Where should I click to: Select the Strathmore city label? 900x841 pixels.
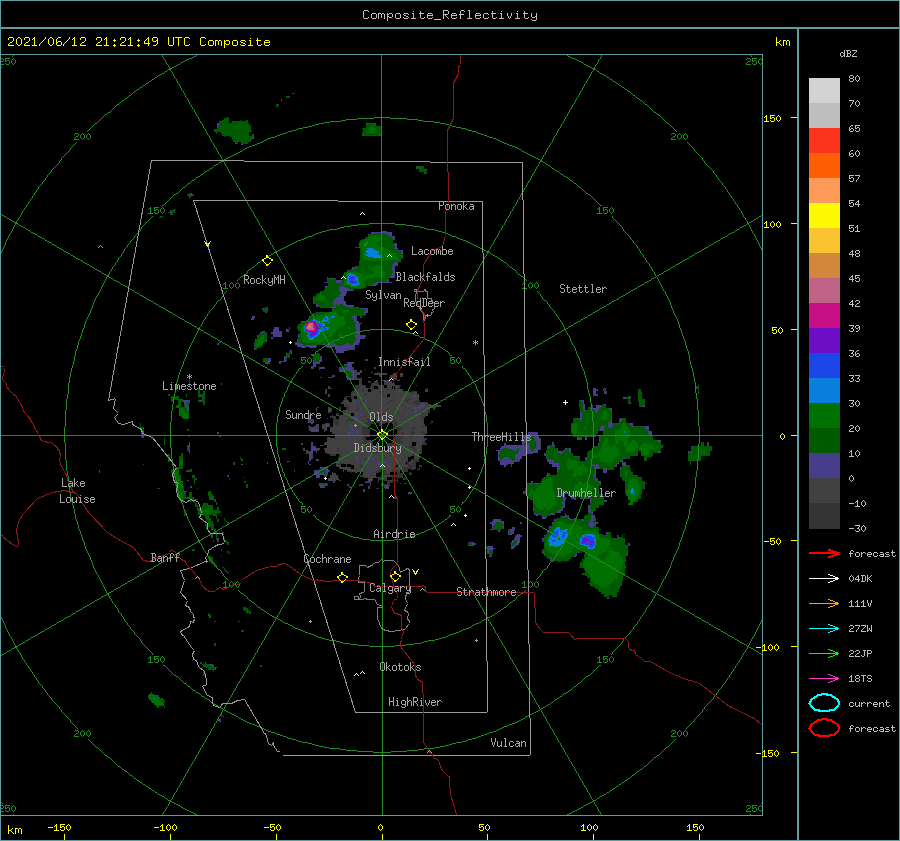(486, 592)
